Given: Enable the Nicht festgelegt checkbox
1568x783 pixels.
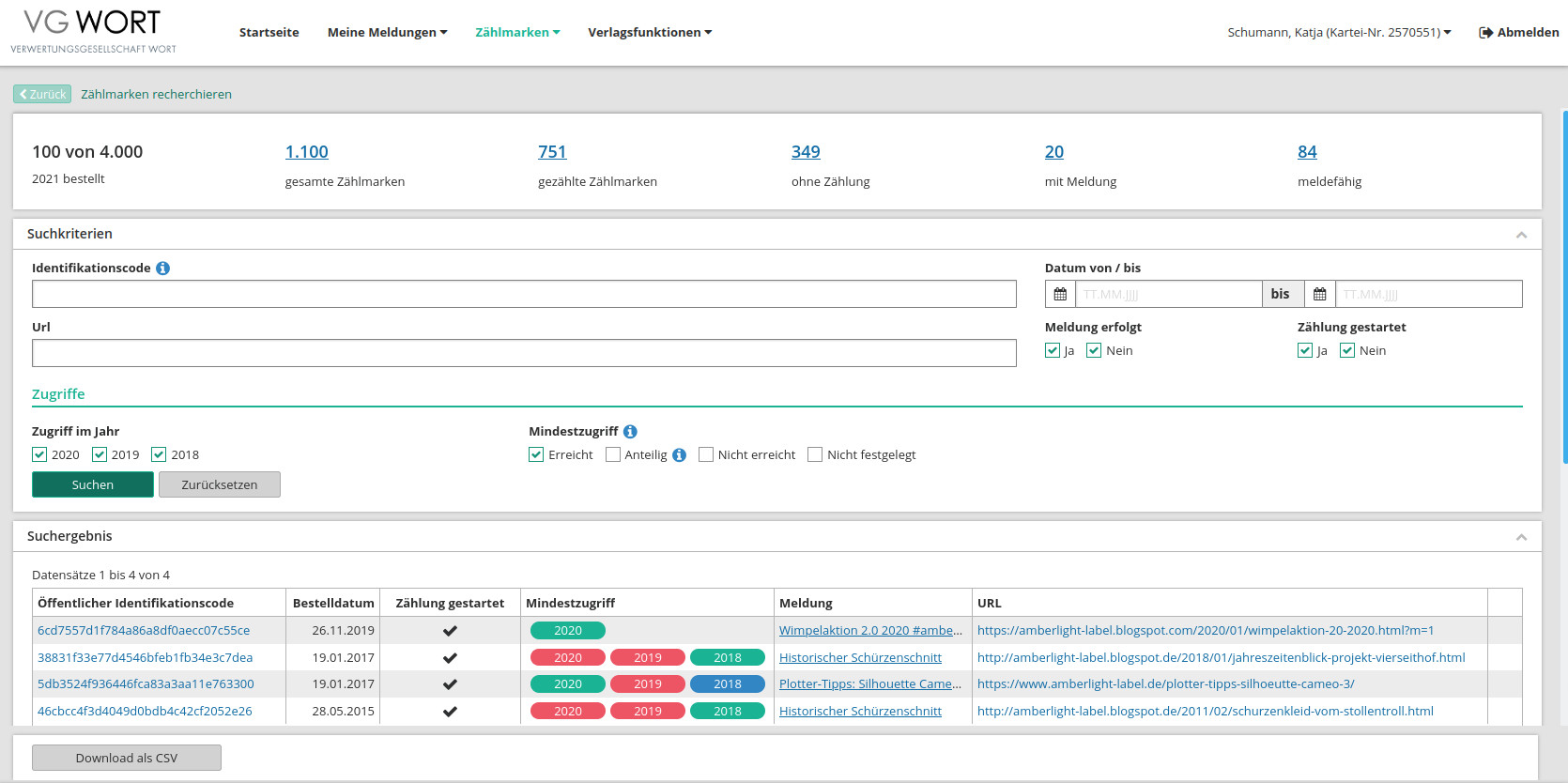Looking at the screenshot, I should (x=815, y=454).
